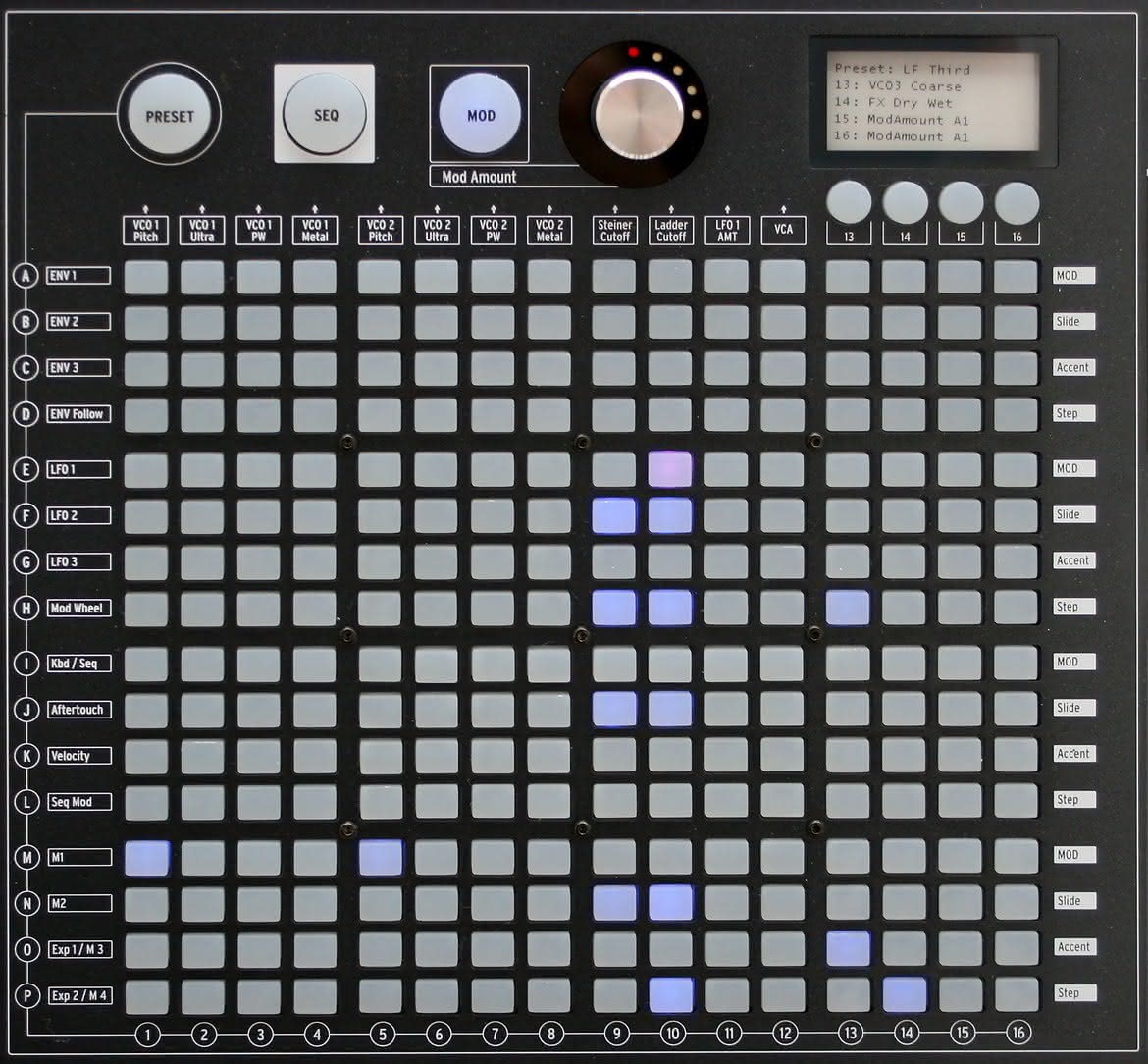Toggle the lit pad routing LFO 2 to Steiner Cutoff
1148x1064 pixels.
pyautogui.click(x=614, y=515)
